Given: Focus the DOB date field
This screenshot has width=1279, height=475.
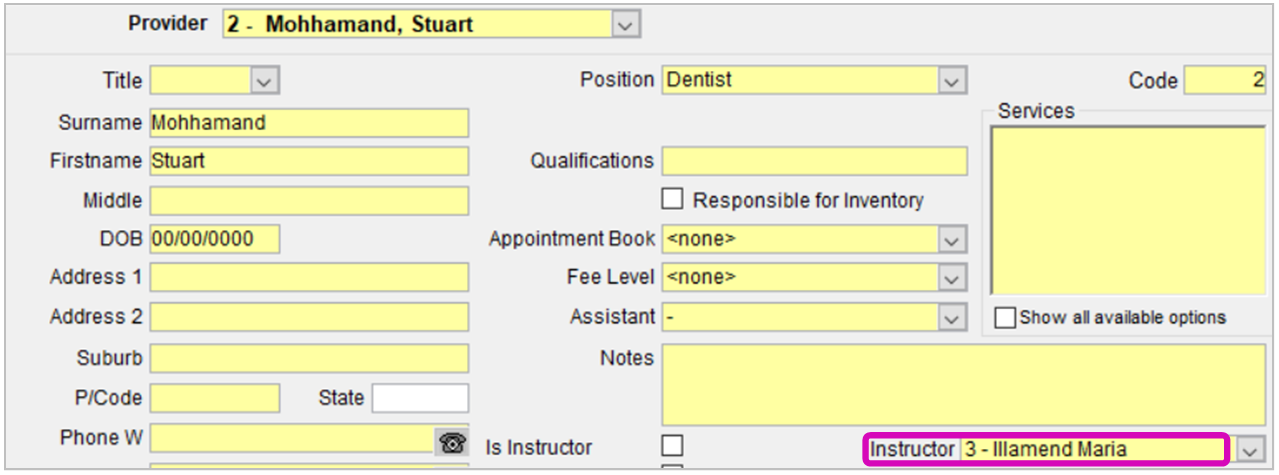Looking at the screenshot, I should [215, 239].
